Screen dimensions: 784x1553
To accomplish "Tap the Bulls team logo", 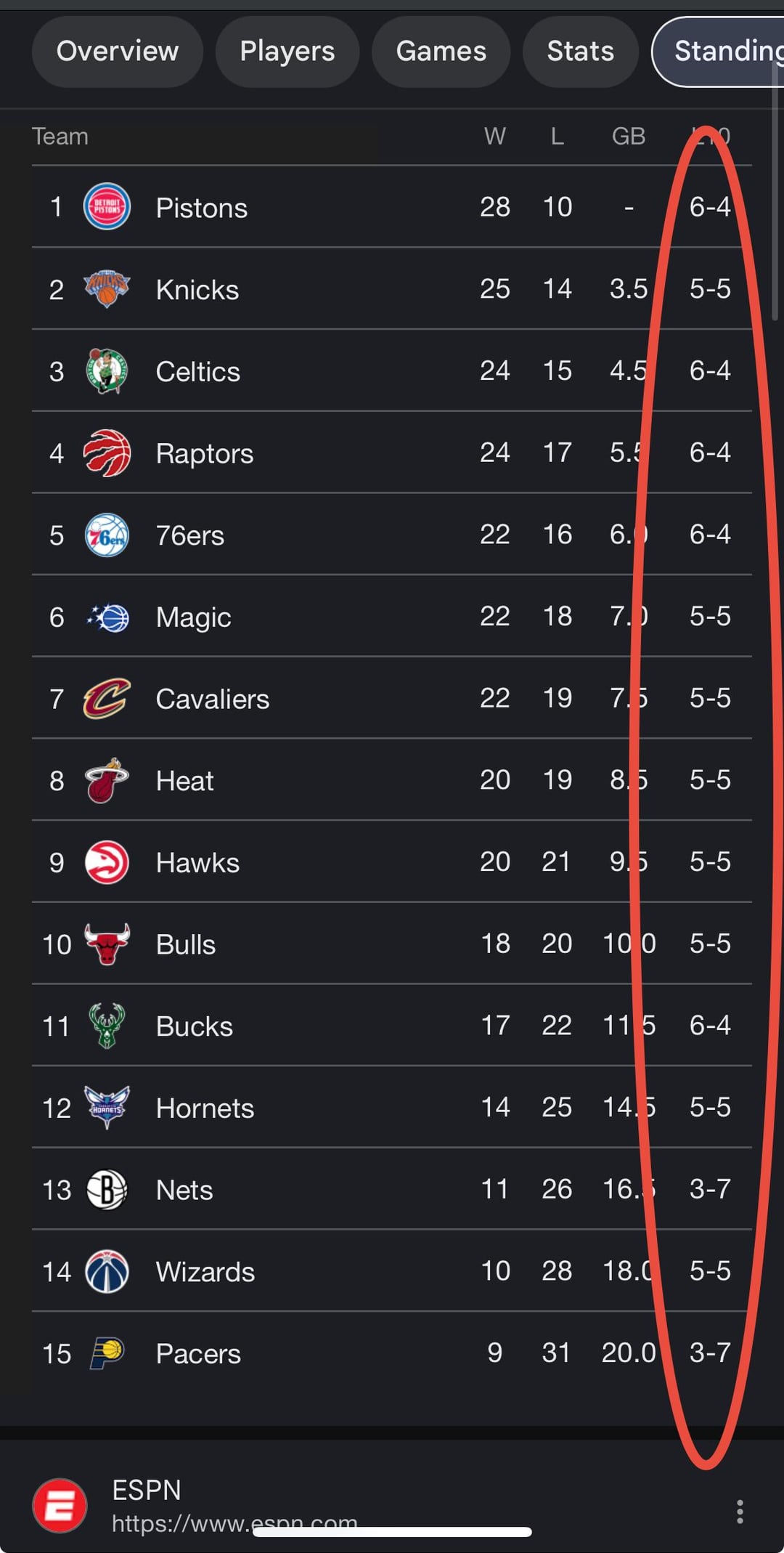I will 107,944.
